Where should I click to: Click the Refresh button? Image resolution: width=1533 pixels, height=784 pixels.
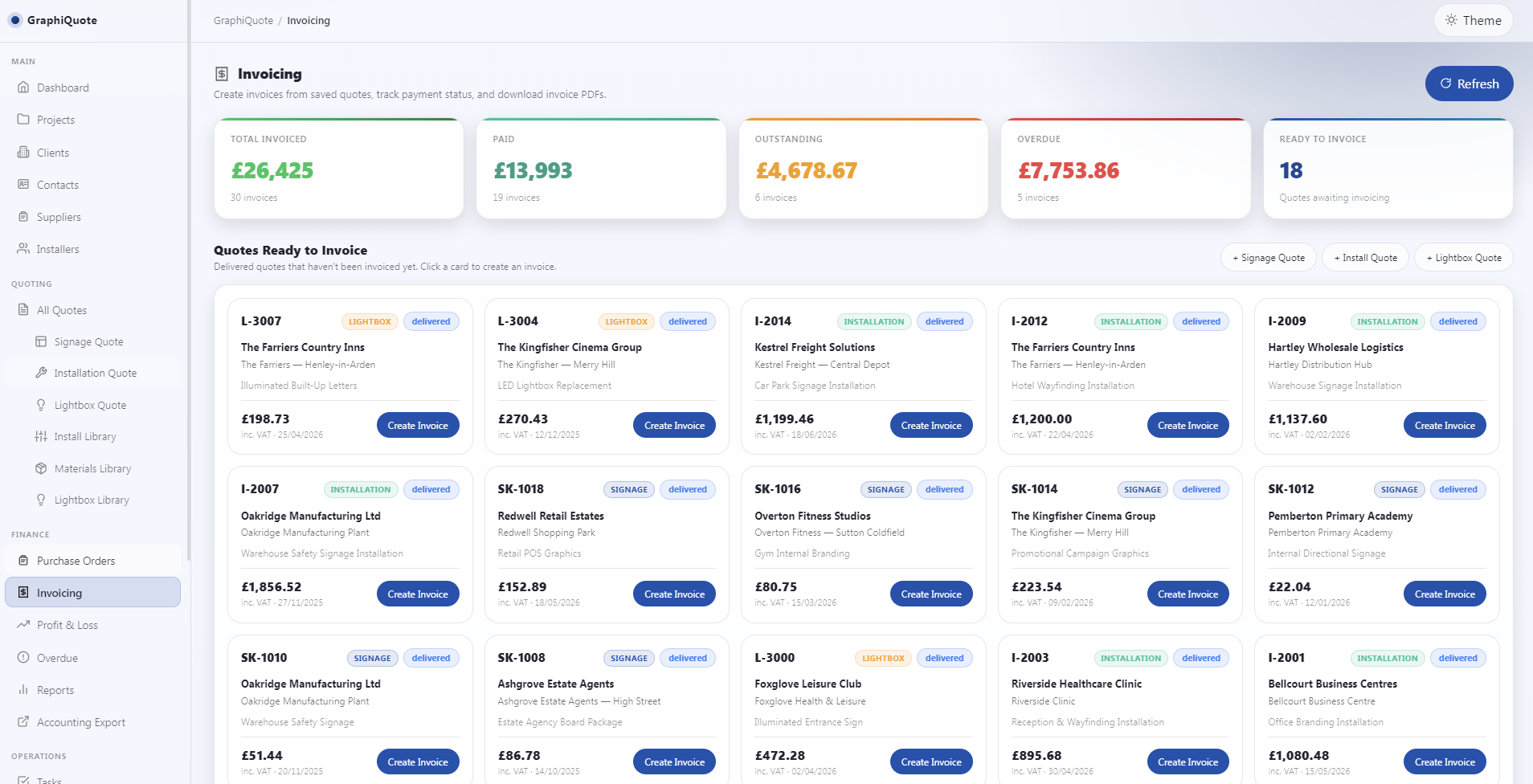1469,84
